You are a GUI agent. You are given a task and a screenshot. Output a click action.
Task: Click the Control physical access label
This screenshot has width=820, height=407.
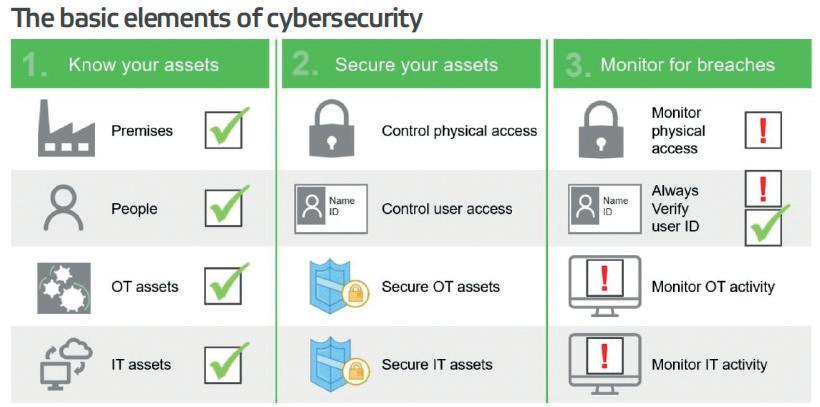[459, 131]
